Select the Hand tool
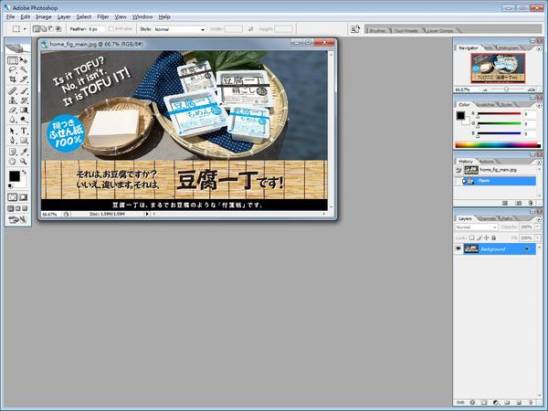This screenshot has width=548, height=411. coord(13,161)
